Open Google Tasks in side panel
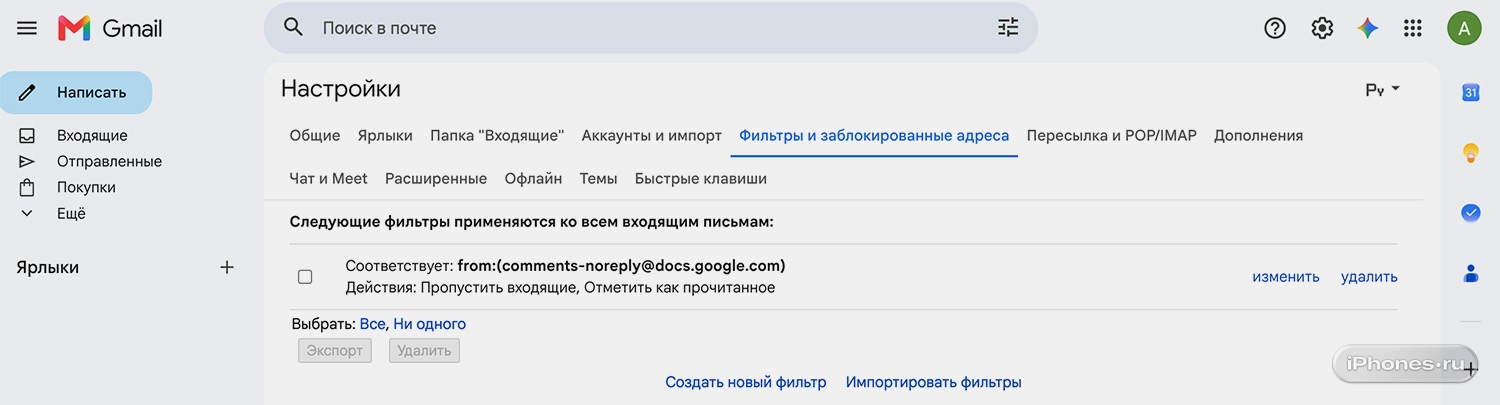Screen dimensions: 1500x405 click(1471, 212)
